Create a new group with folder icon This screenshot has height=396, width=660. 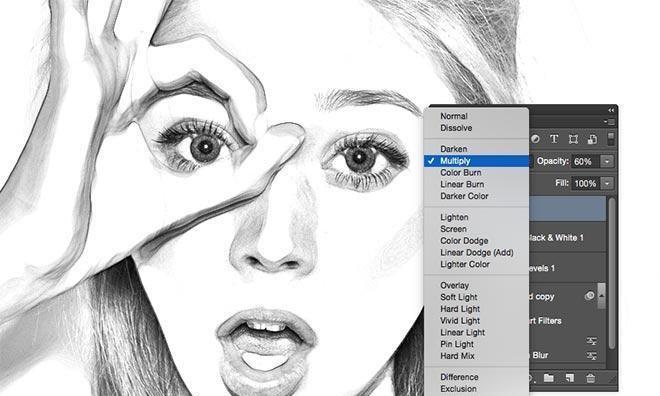(x=548, y=377)
